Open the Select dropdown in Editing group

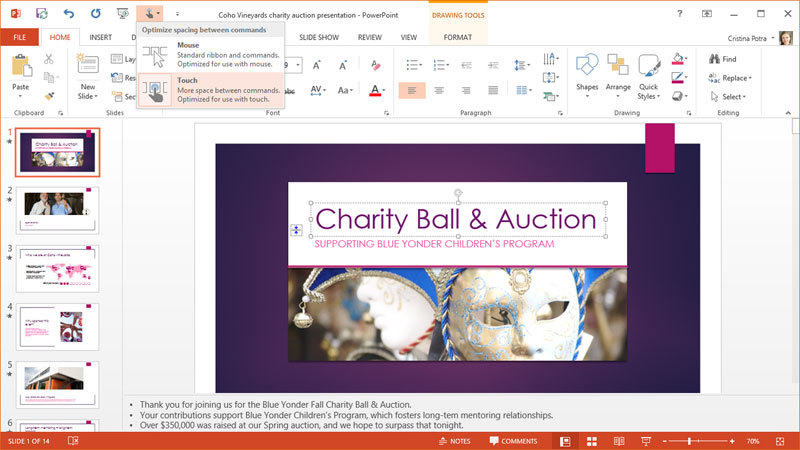730,97
